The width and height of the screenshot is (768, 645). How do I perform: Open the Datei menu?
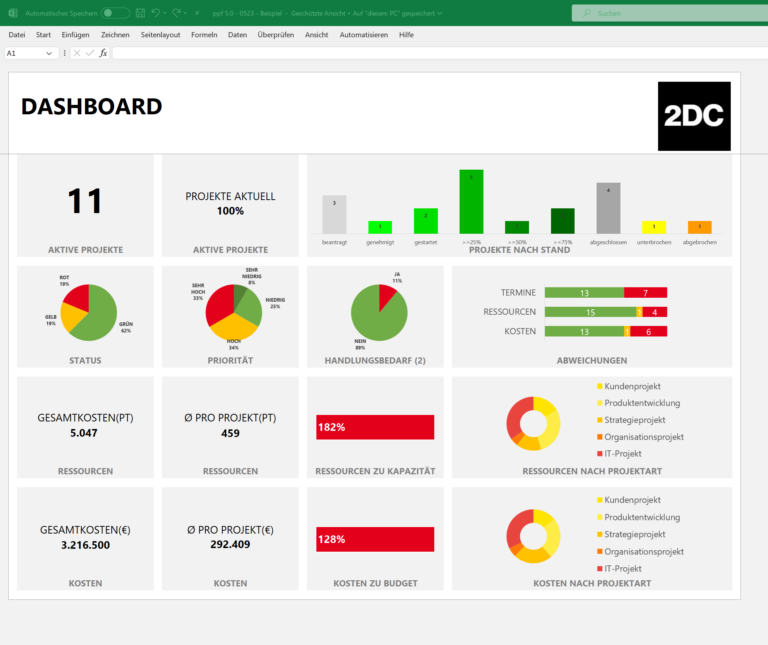(17, 35)
